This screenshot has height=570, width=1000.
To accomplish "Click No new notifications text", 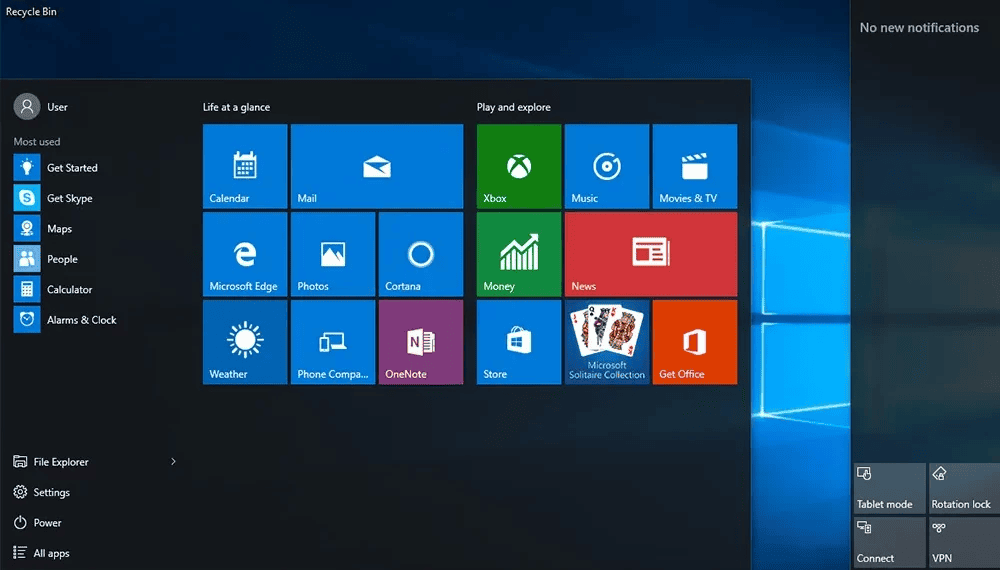I will tap(919, 27).
